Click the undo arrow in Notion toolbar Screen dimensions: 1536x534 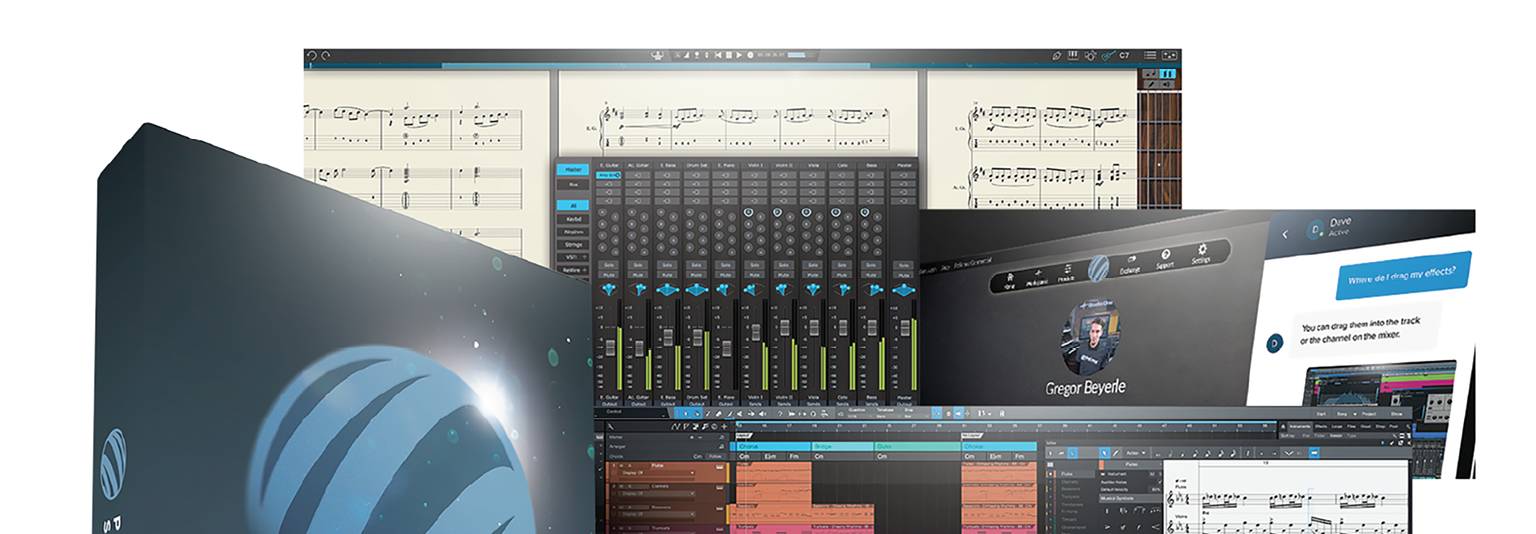click(311, 56)
